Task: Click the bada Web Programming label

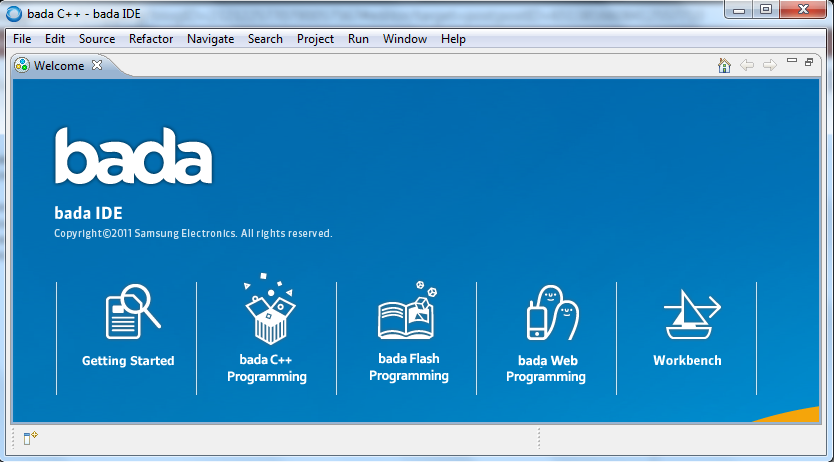Action: pyautogui.click(x=546, y=368)
